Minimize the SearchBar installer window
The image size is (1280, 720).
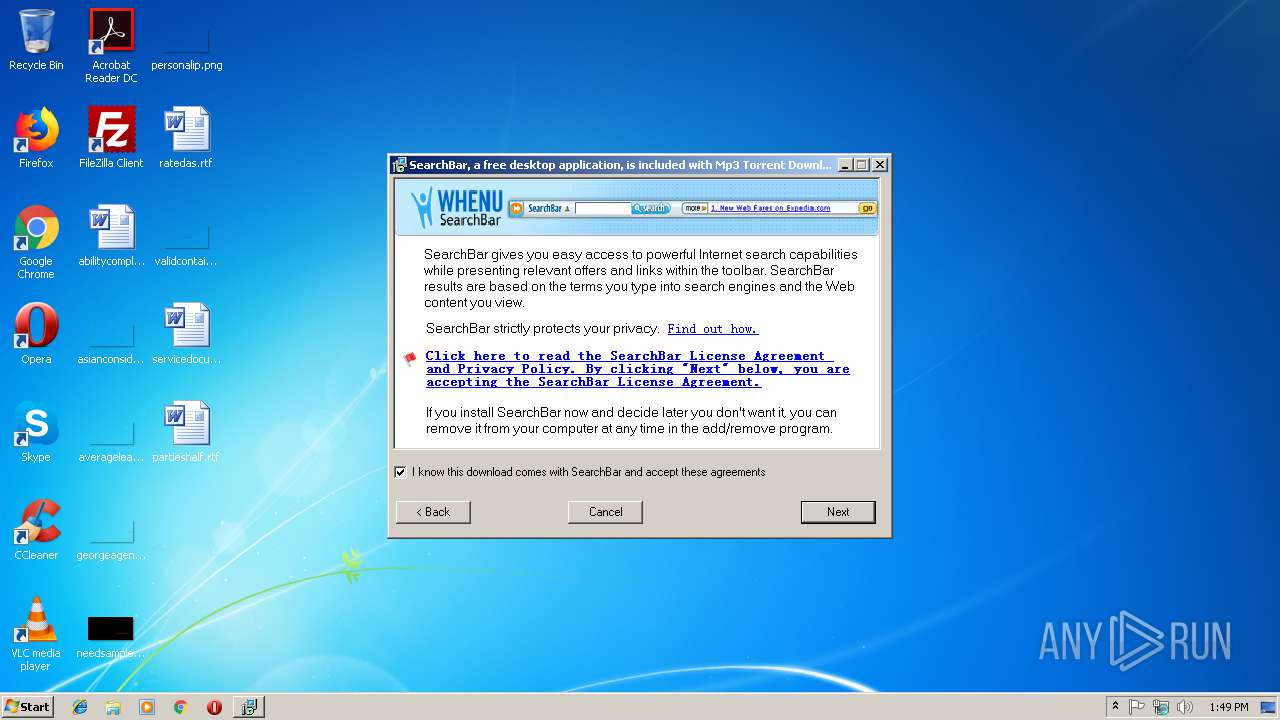pos(845,165)
